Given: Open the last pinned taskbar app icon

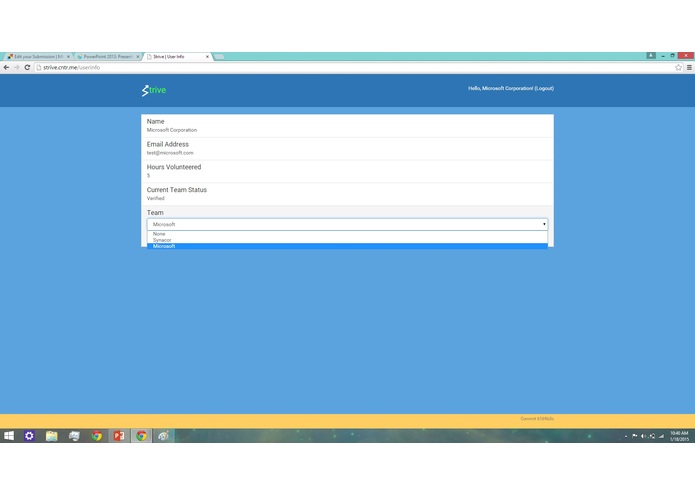Looking at the screenshot, I should [x=164, y=436].
